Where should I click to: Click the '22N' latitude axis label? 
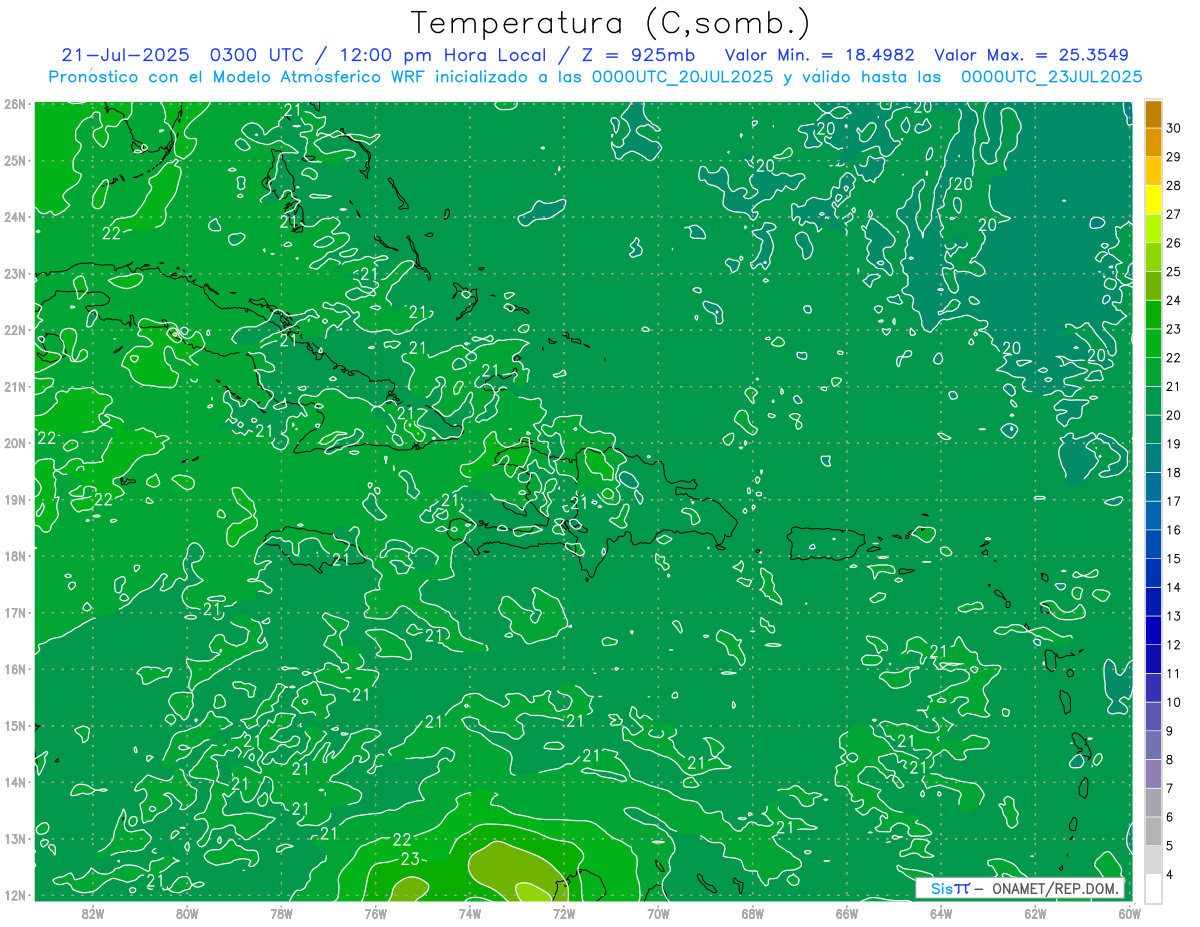pyautogui.click(x=14, y=330)
